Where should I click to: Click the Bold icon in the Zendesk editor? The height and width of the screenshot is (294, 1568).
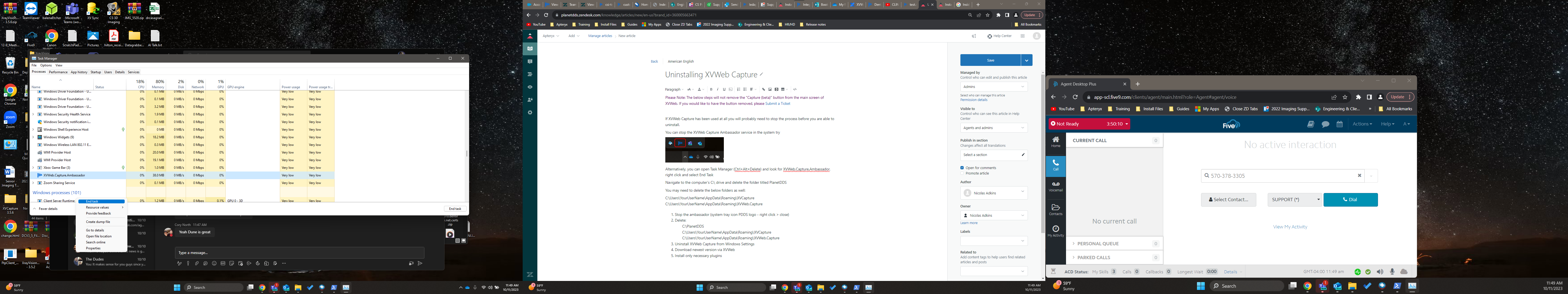711,90
